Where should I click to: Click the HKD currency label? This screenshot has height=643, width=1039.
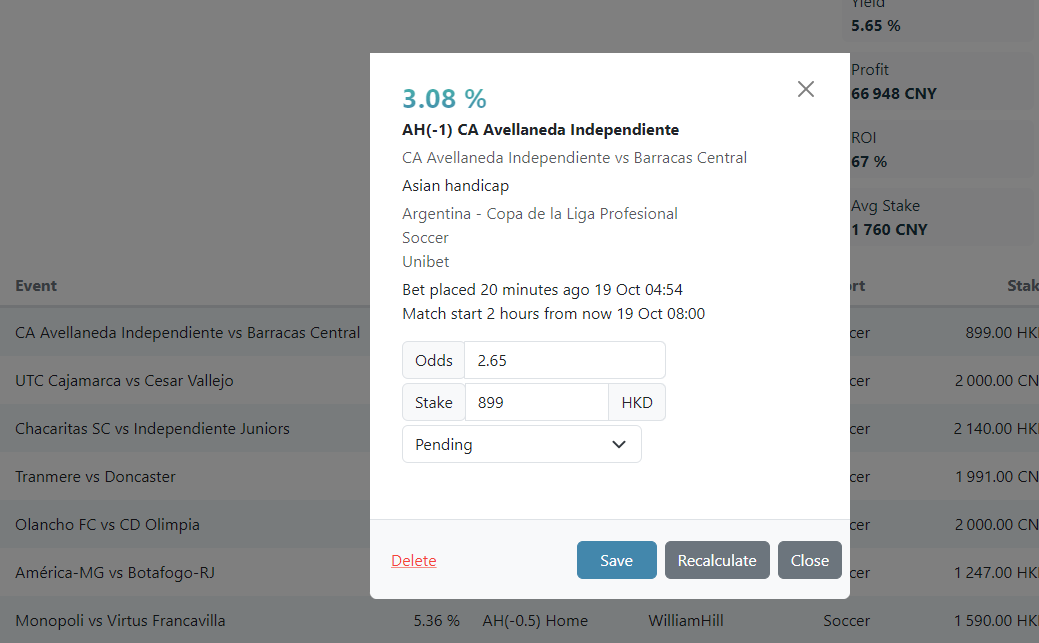pyautogui.click(x=637, y=402)
